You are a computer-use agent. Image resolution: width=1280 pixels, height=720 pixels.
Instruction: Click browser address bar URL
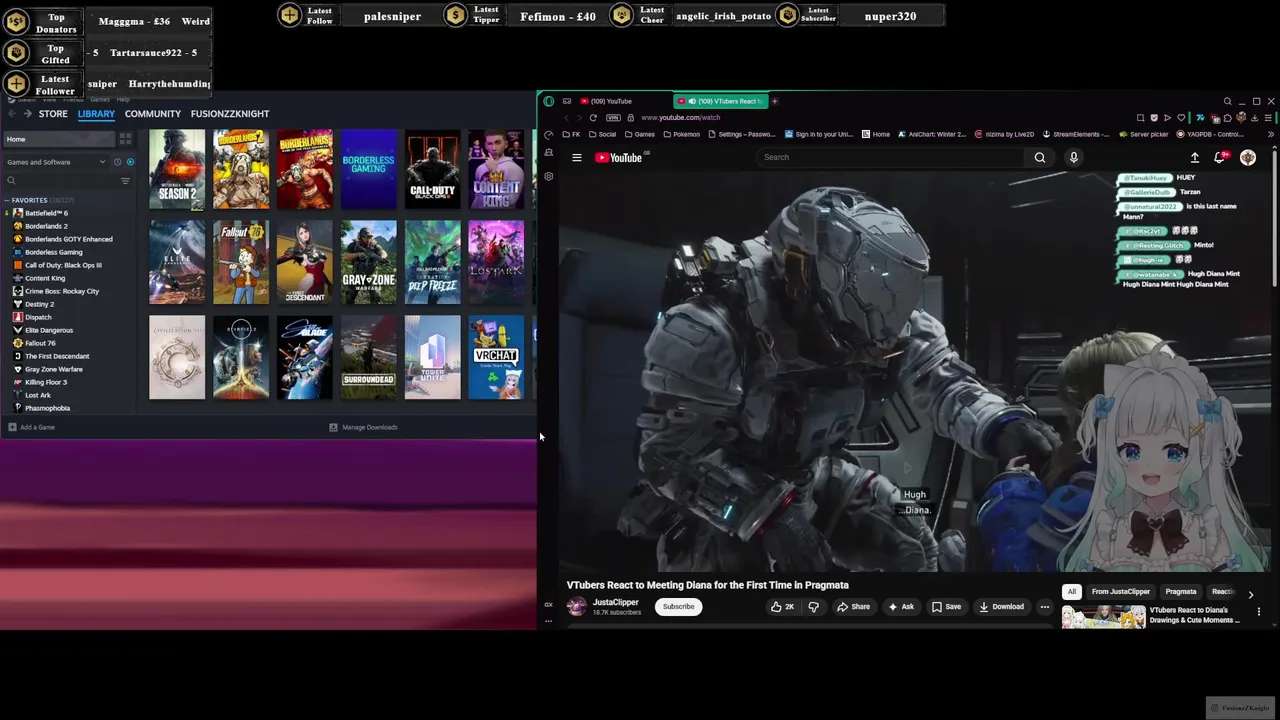pos(680,118)
